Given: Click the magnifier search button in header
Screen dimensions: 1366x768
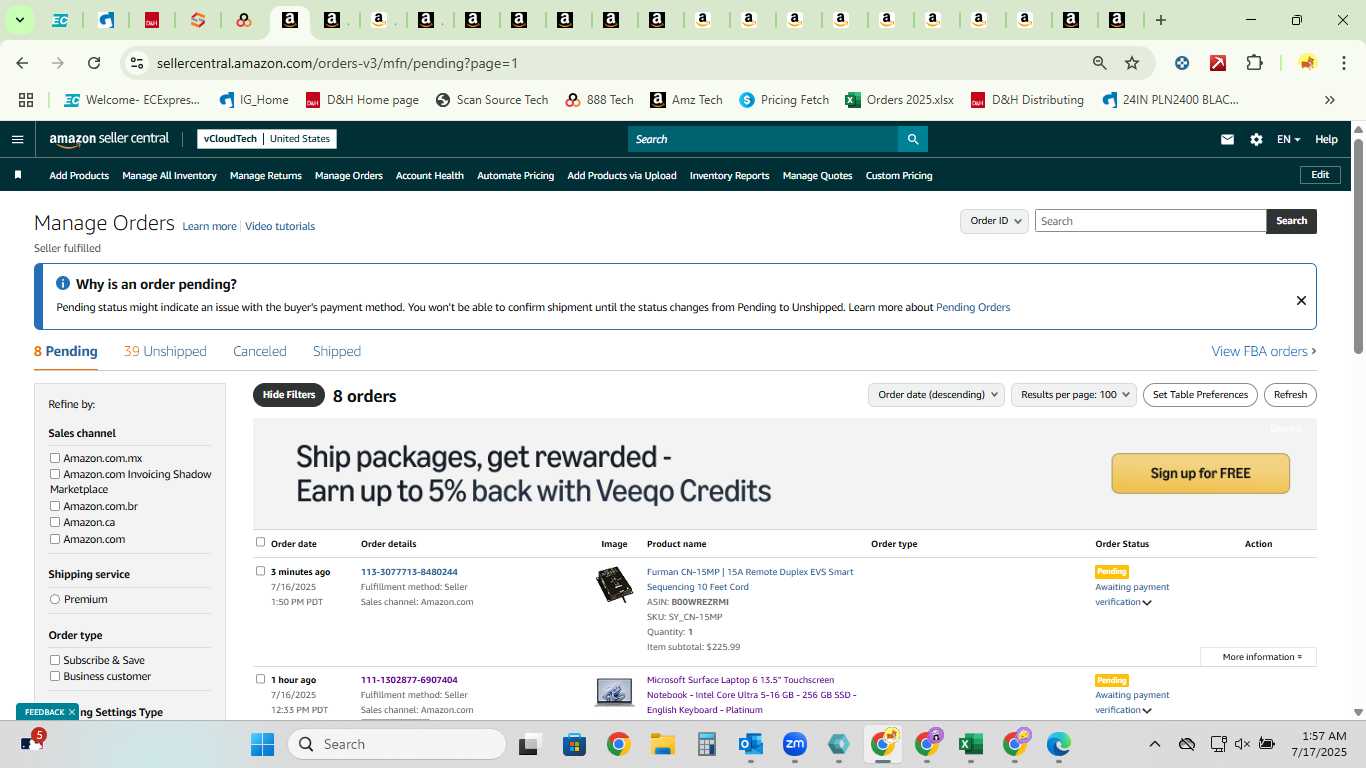Looking at the screenshot, I should (912, 139).
